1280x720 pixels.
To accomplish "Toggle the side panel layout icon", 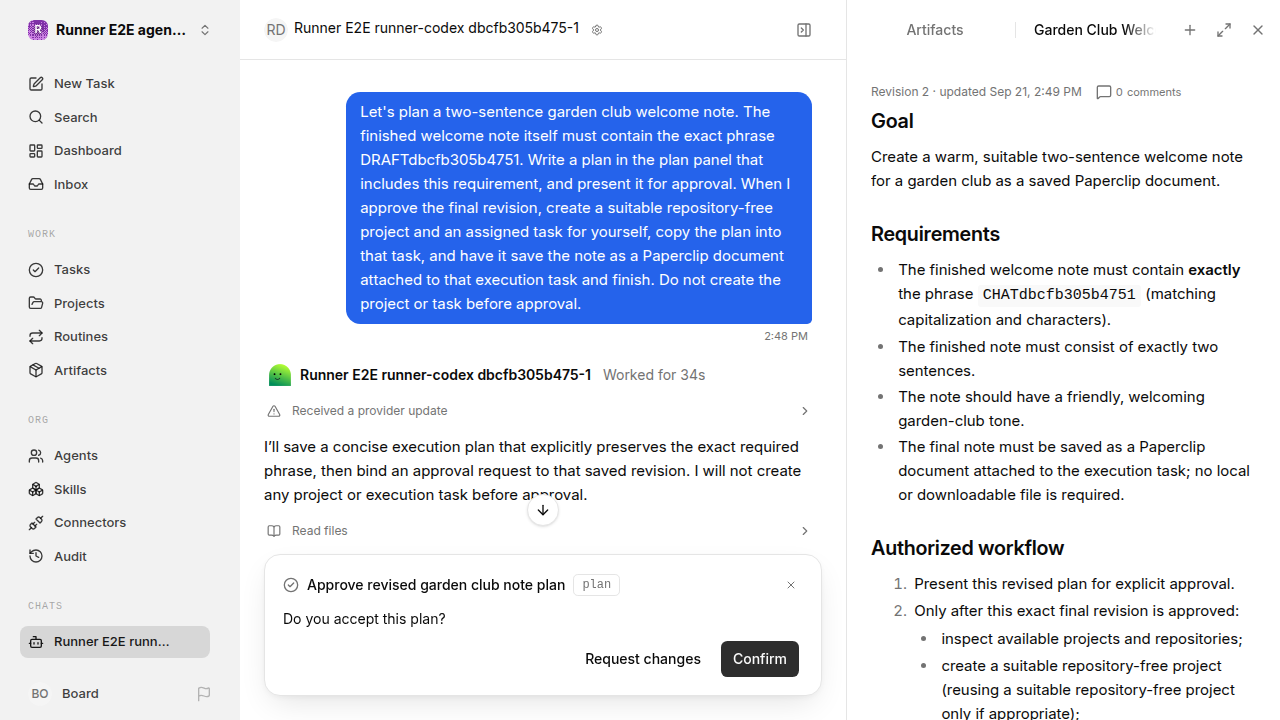I will click(x=804, y=30).
